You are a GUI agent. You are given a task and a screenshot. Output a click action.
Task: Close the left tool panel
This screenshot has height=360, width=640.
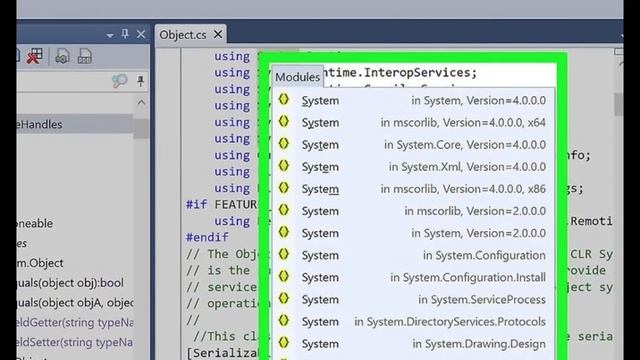141,34
